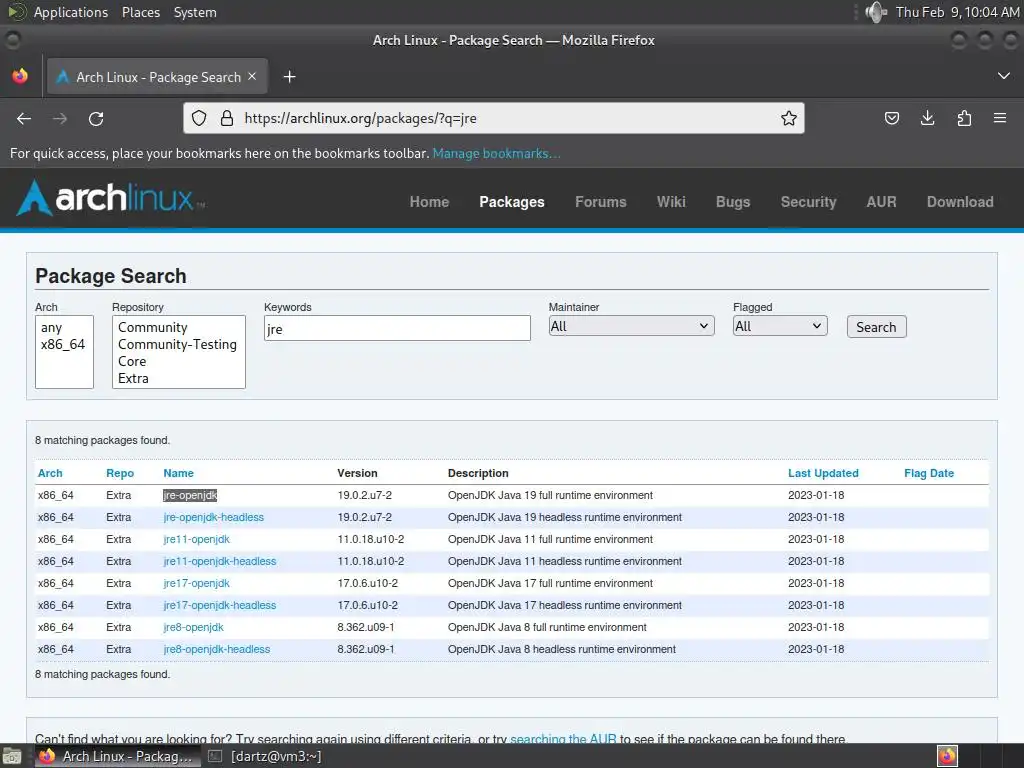Screen dimensions: 1024x768
Task: Open the Firefox hamburger menu
Action: click(x=1000, y=118)
